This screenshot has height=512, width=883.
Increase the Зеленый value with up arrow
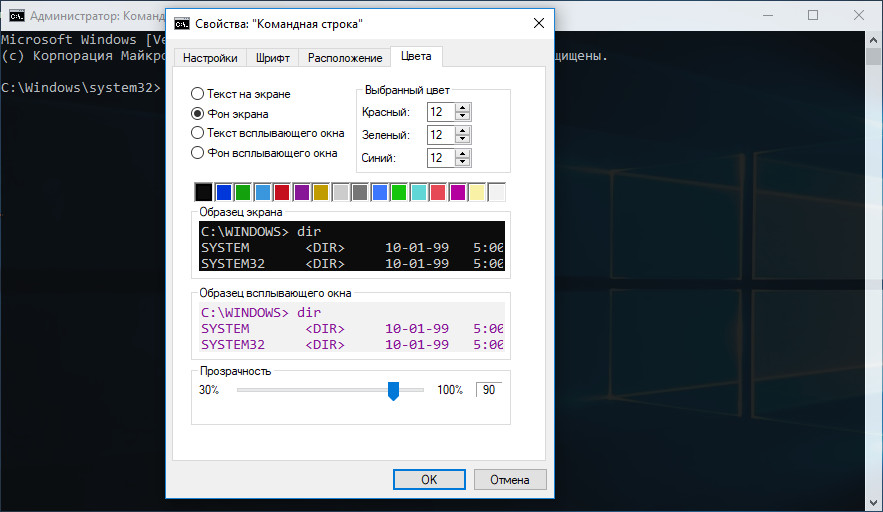pos(463,131)
